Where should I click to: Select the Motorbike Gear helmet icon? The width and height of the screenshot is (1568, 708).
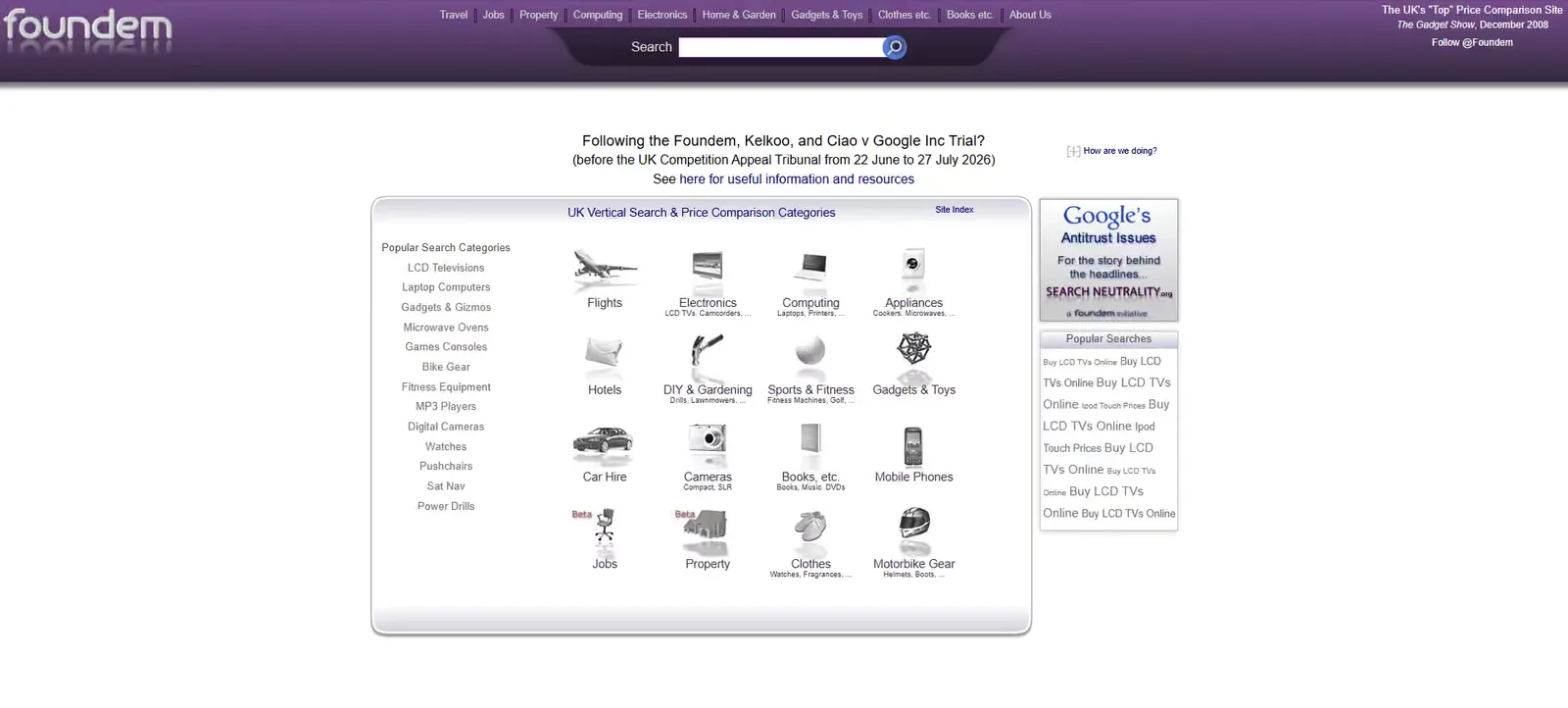[913, 523]
